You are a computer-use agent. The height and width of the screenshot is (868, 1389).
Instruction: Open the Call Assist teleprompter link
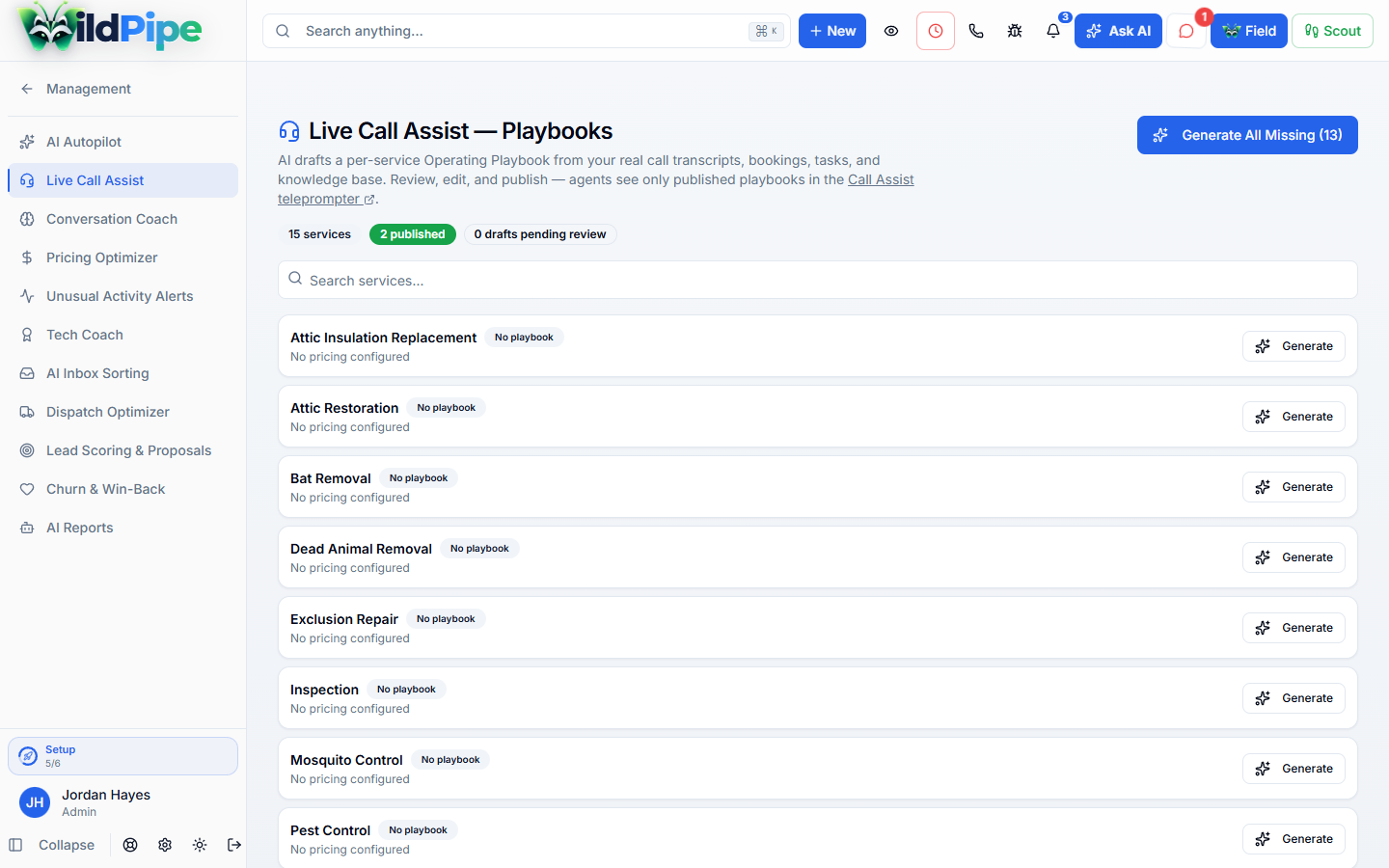881,179
